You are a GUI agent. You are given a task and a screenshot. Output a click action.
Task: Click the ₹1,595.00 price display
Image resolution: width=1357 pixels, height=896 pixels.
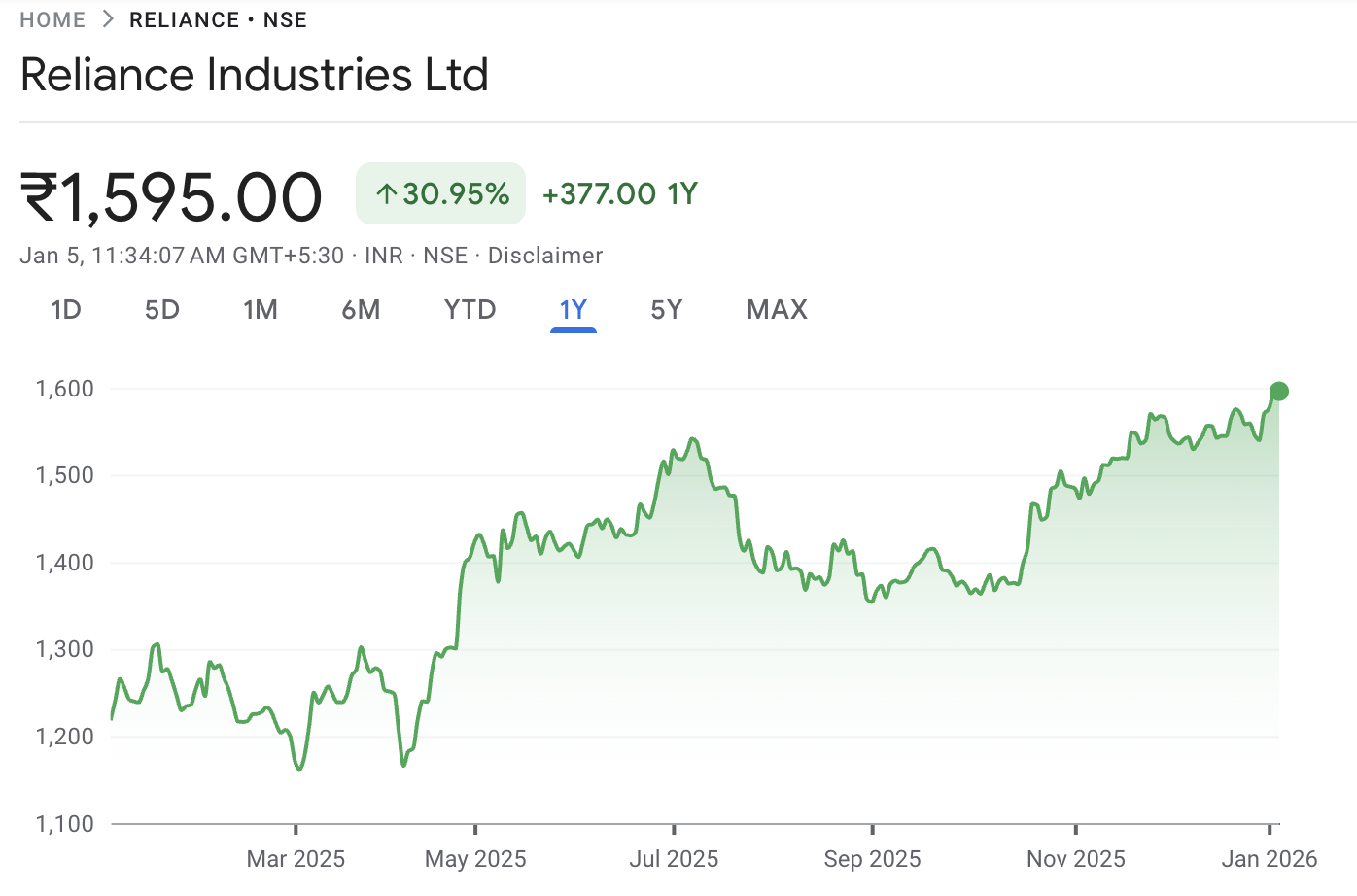point(171,195)
